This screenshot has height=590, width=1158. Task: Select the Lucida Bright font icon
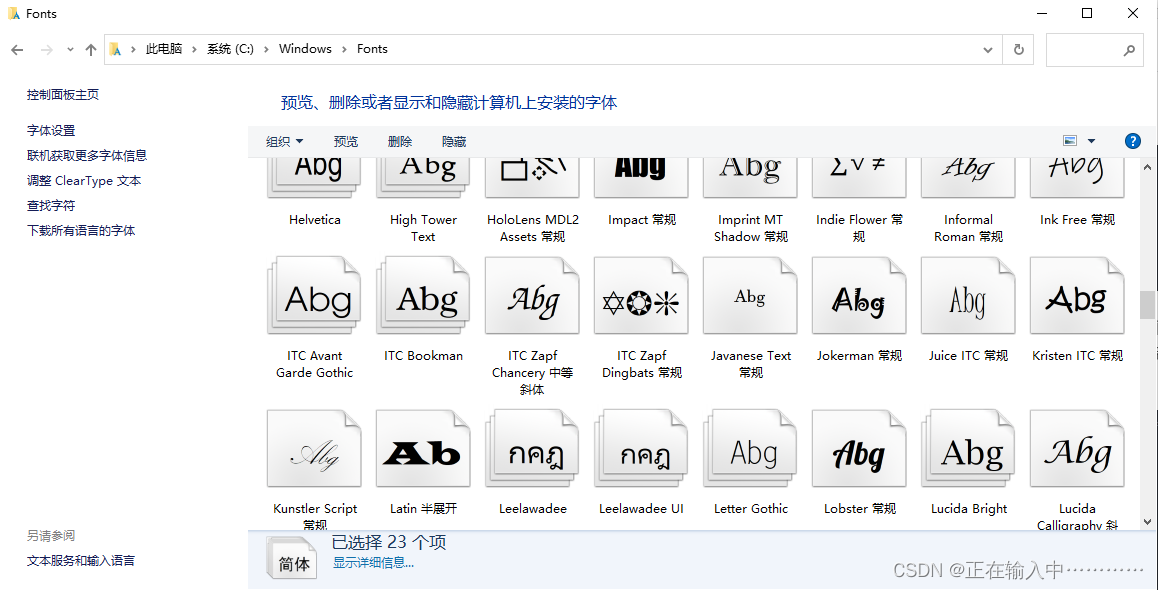(968, 449)
